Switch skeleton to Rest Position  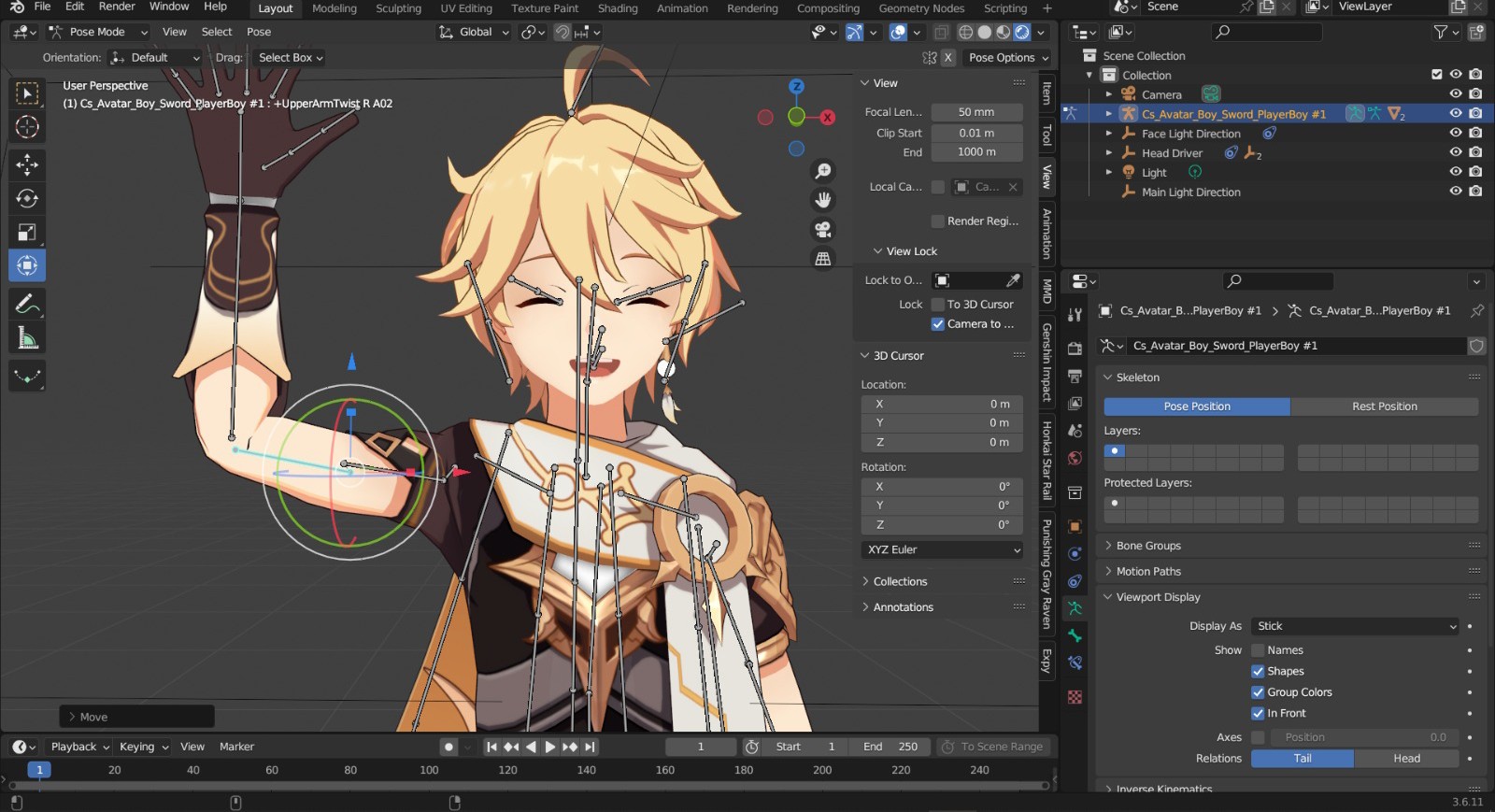1385,406
